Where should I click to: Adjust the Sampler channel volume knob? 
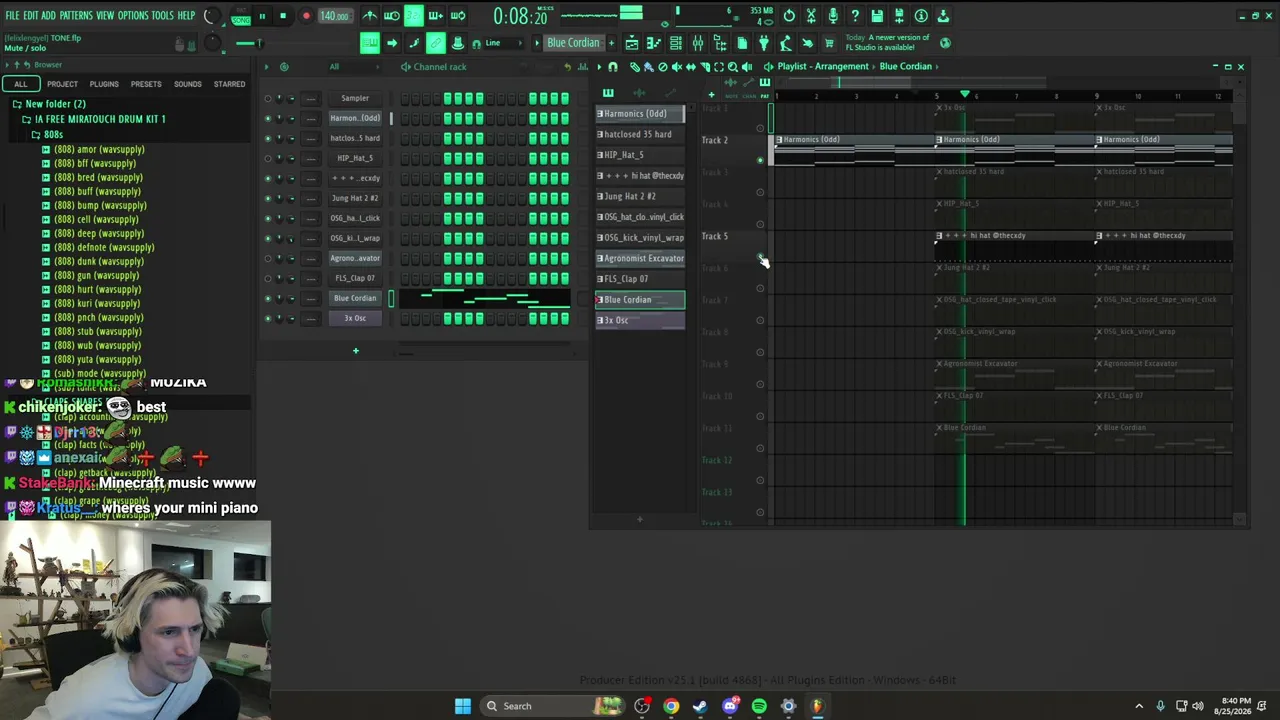(x=291, y=98)
